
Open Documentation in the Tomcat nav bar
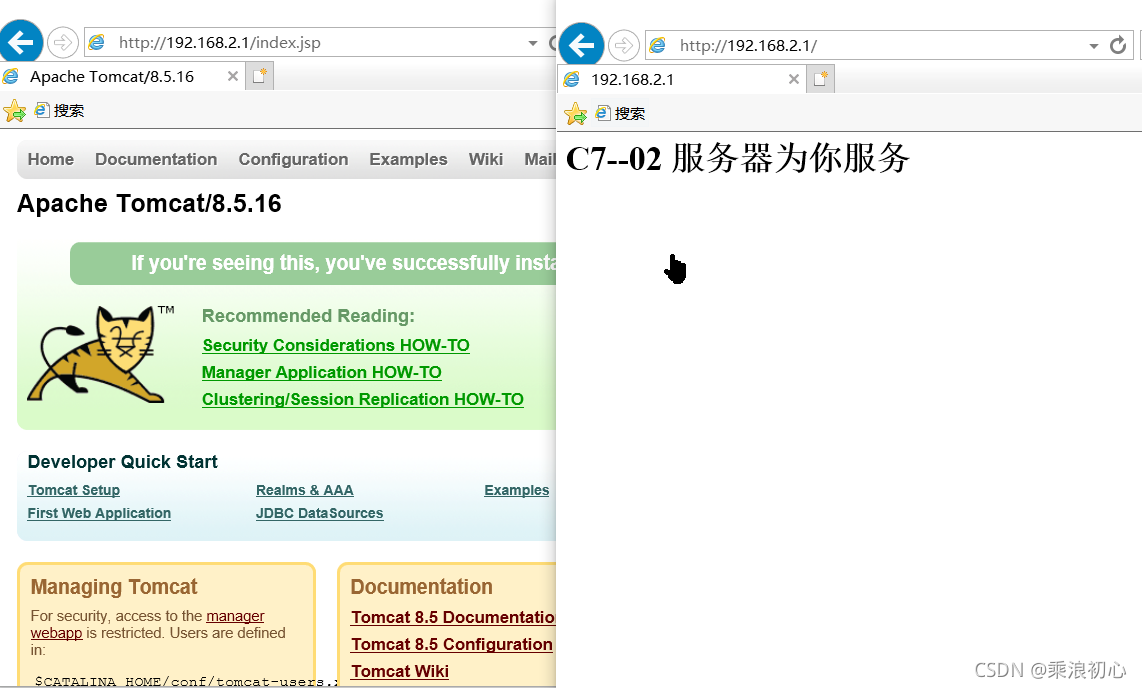coord(156,159)
